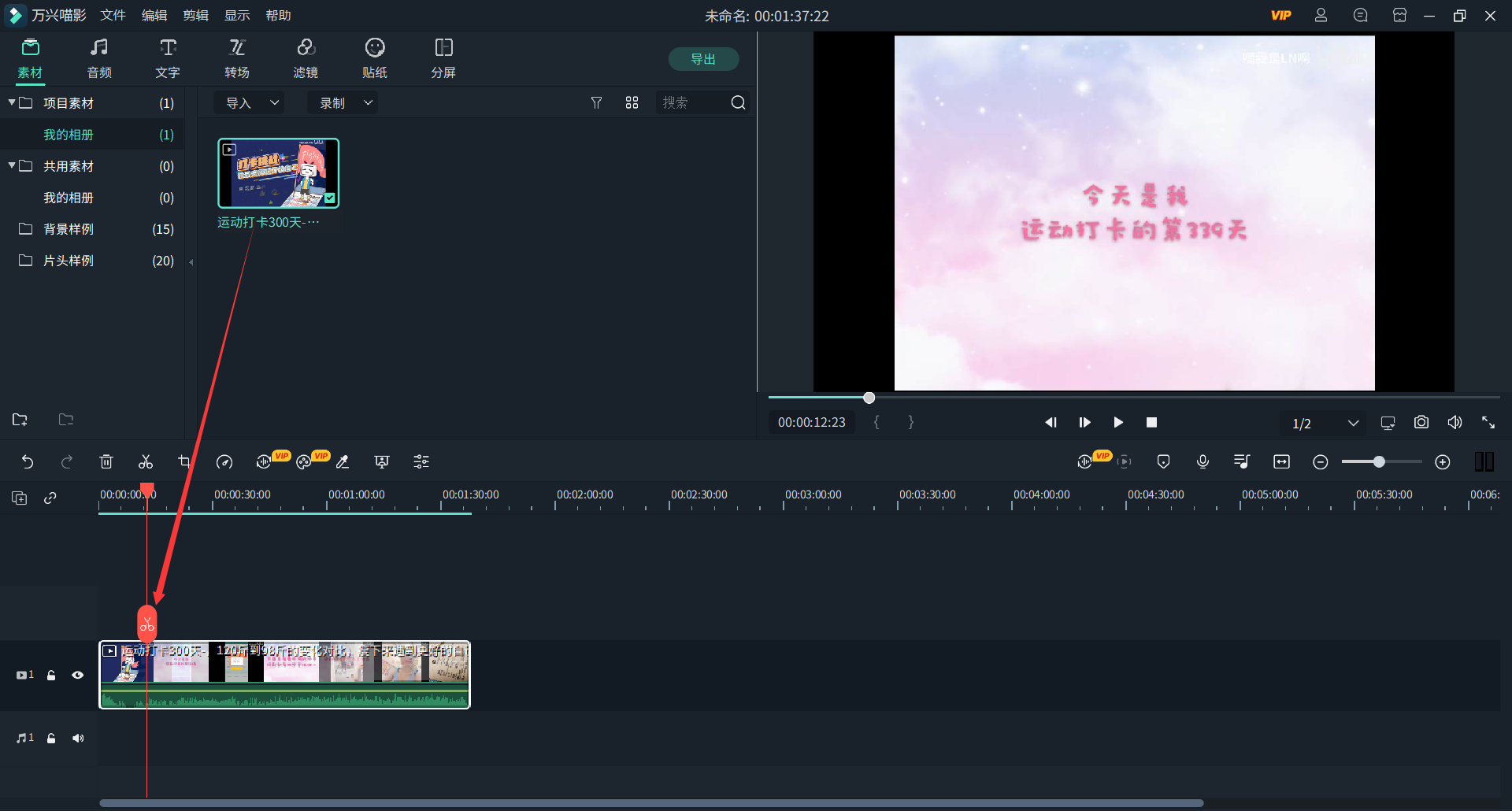Click the timeline zoom slider handle
This screenshot has width=1512, height=811.
(1379, 462)
